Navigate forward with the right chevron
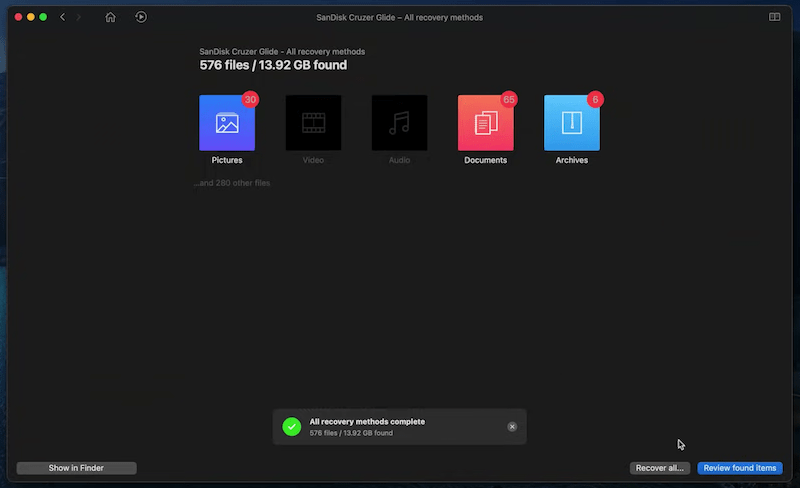 pyautogui.click(x=80, y=17)
